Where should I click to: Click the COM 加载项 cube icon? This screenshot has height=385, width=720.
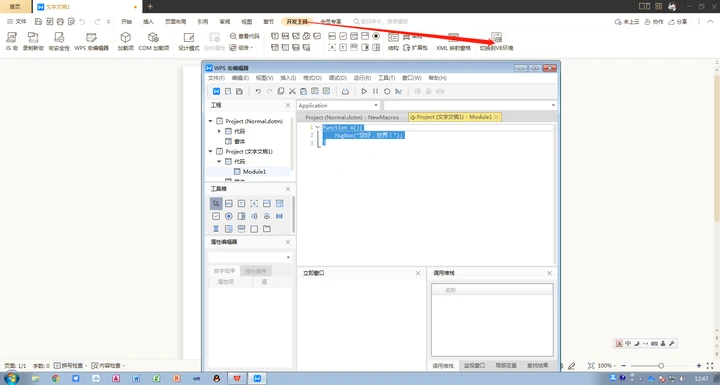click(153, 37)
